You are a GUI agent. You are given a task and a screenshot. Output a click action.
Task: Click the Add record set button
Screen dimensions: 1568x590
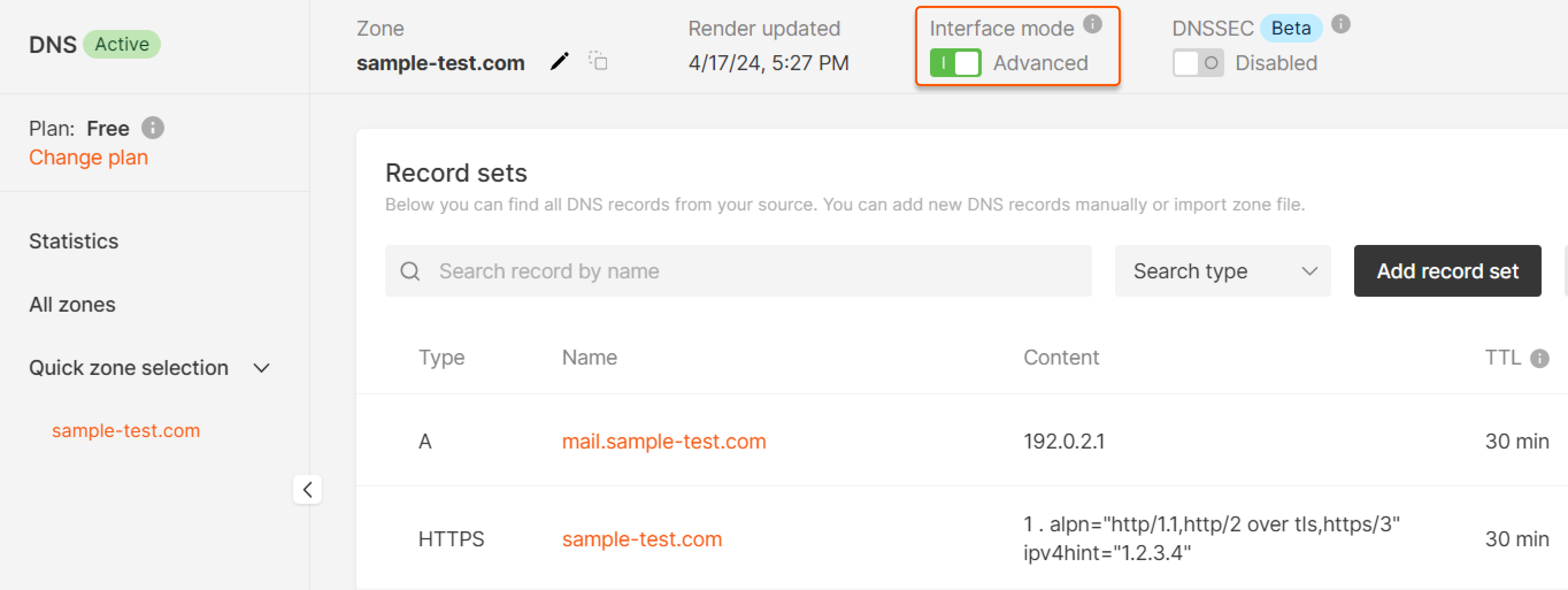(1447, 271)
